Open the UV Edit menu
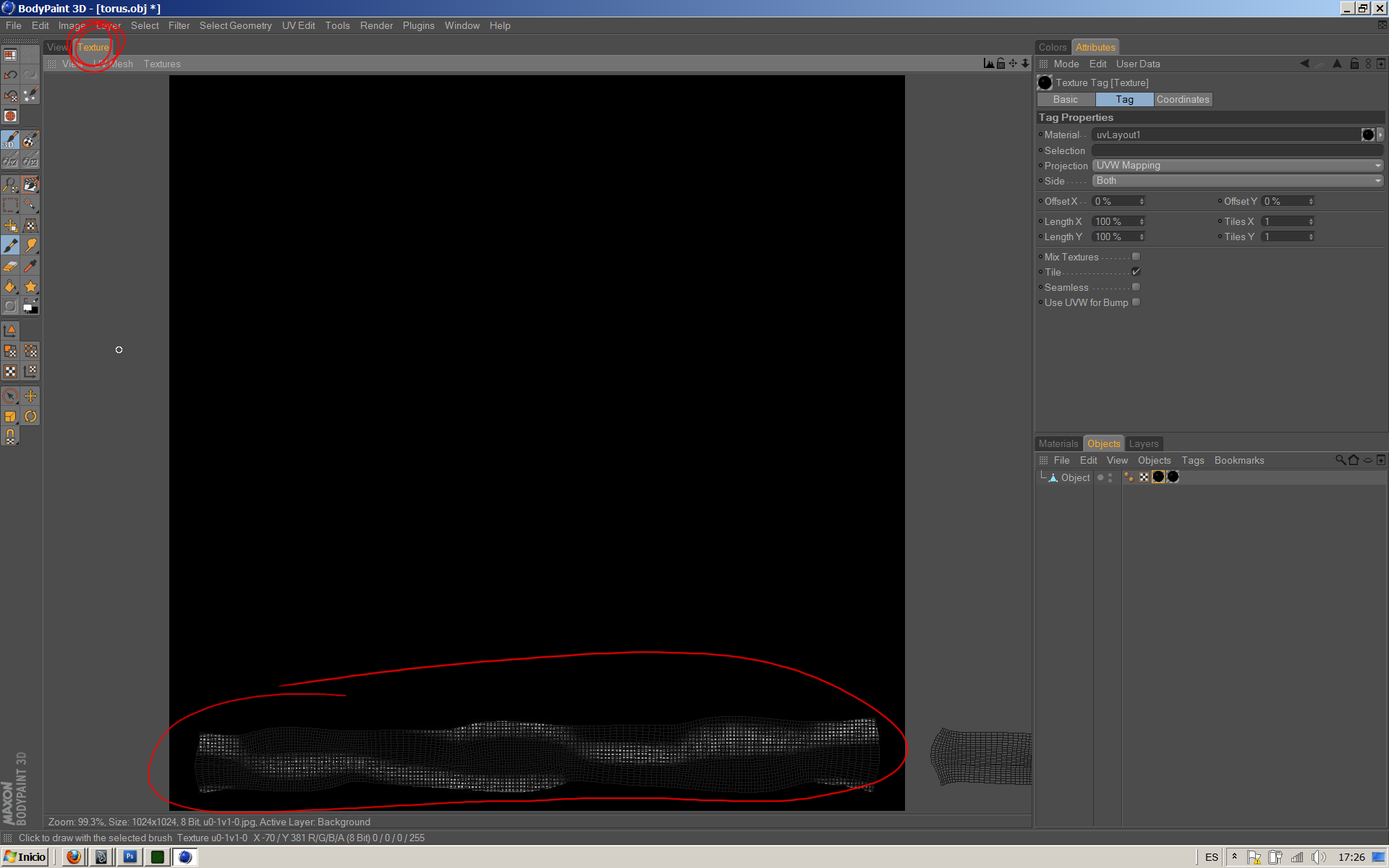1389x868 pixels. (x=298, y=25)
